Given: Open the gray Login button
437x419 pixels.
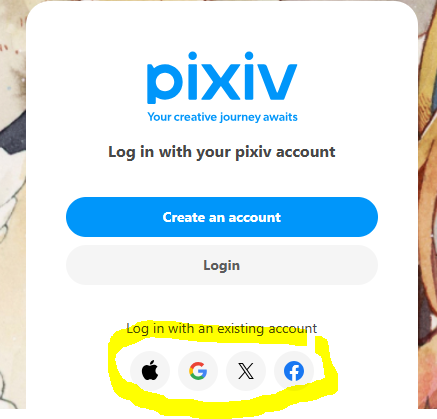Looking at the screenshot, I should click(222, 265).
